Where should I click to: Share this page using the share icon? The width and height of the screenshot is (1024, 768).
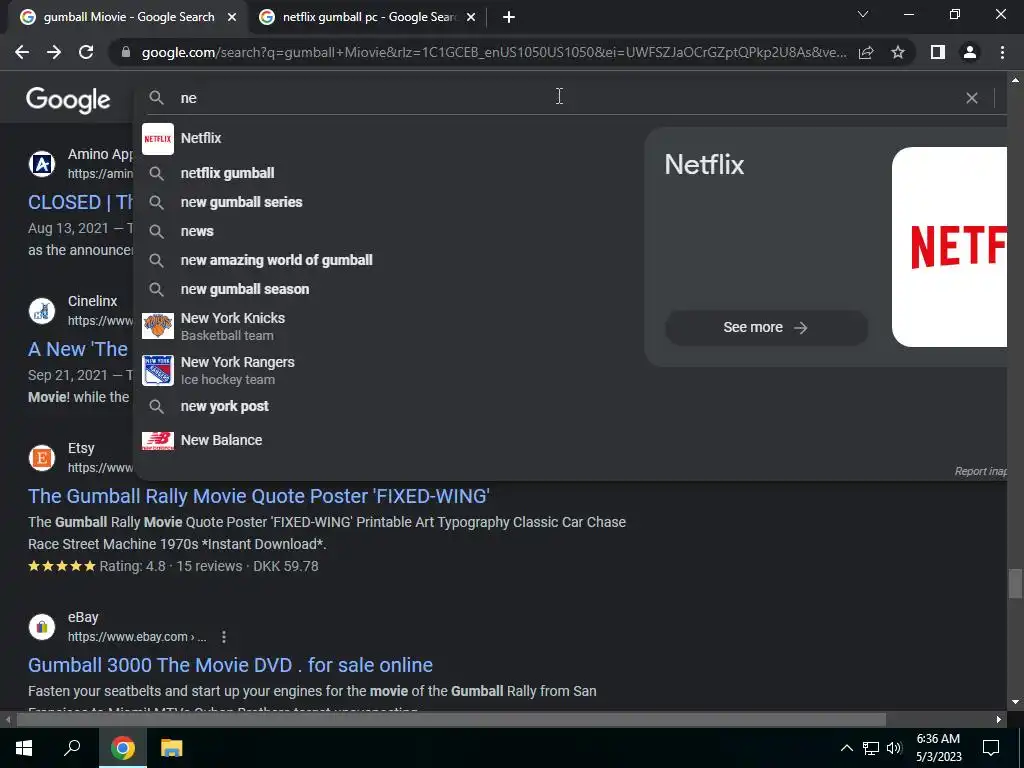[866, 52]
